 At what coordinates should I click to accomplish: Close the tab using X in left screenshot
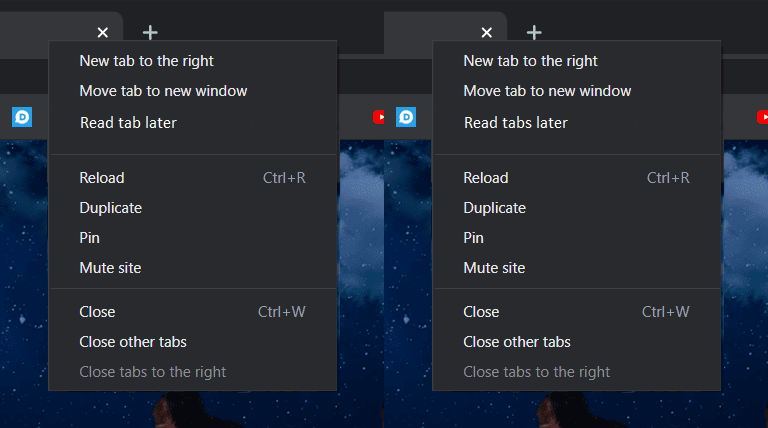click(102, 33)
